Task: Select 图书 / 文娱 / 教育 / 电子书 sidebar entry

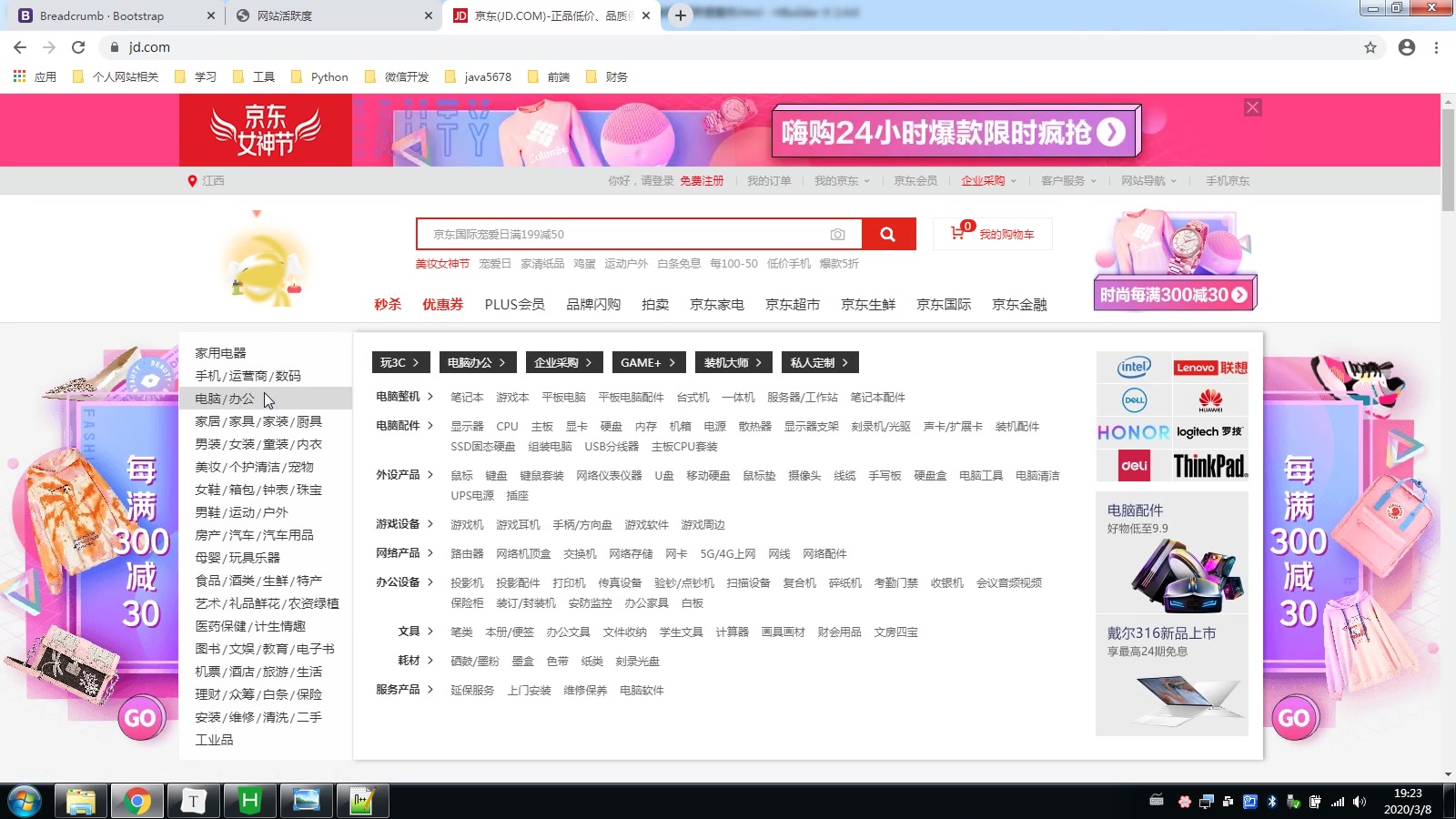Action: point(265,649)
